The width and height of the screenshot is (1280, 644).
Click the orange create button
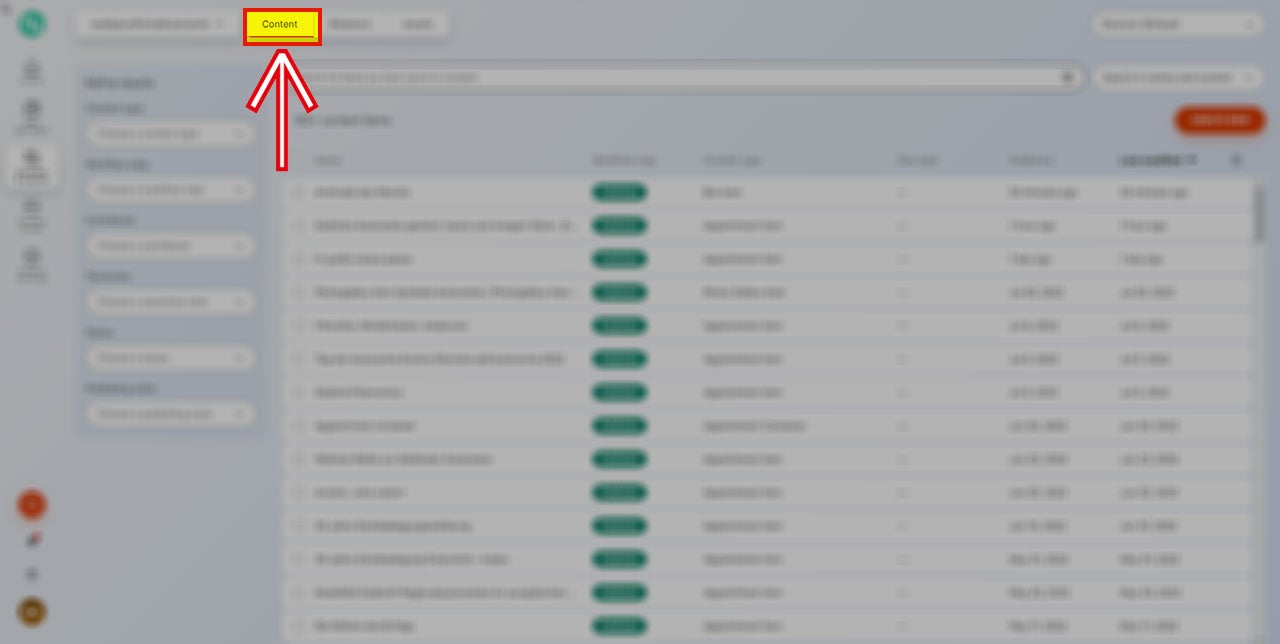coord(1219,120)
